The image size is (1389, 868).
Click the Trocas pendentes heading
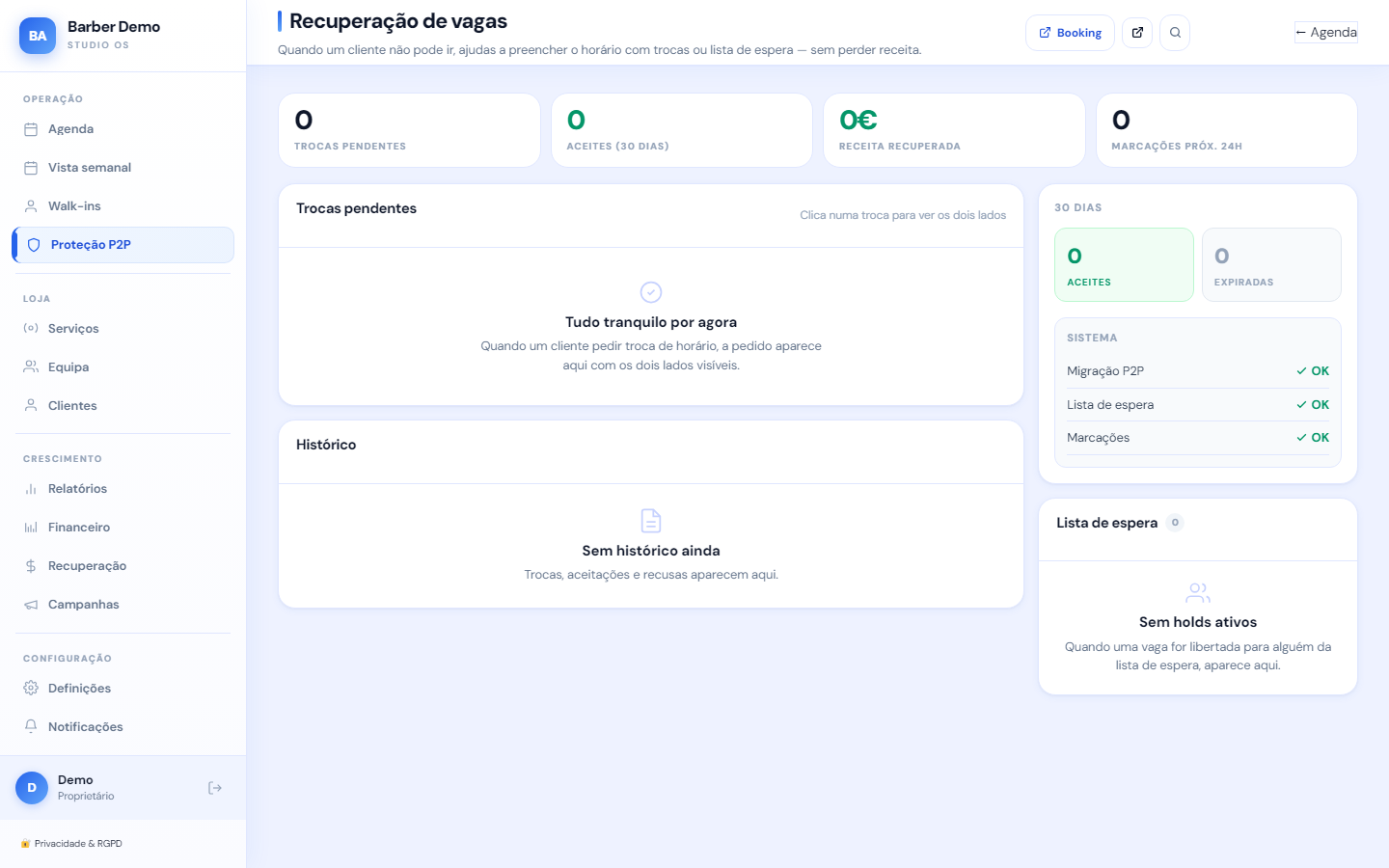pos(356,208)
